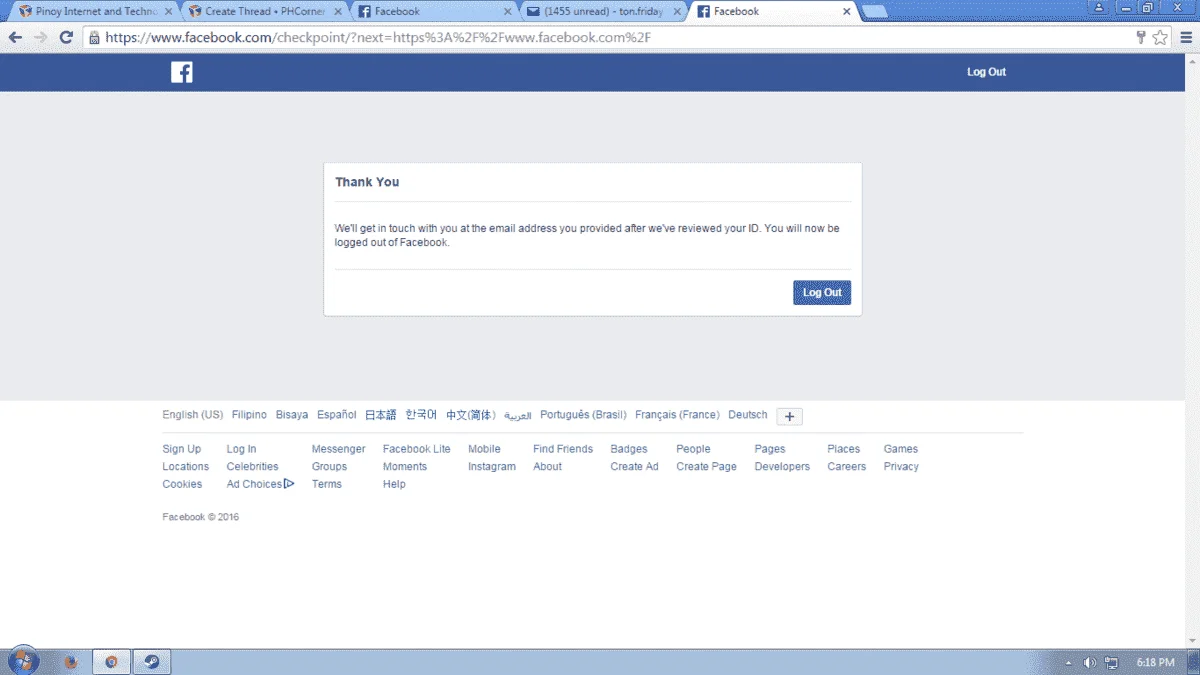Open the Cookies footer link

pyautogui.click(x=182, y=484)
